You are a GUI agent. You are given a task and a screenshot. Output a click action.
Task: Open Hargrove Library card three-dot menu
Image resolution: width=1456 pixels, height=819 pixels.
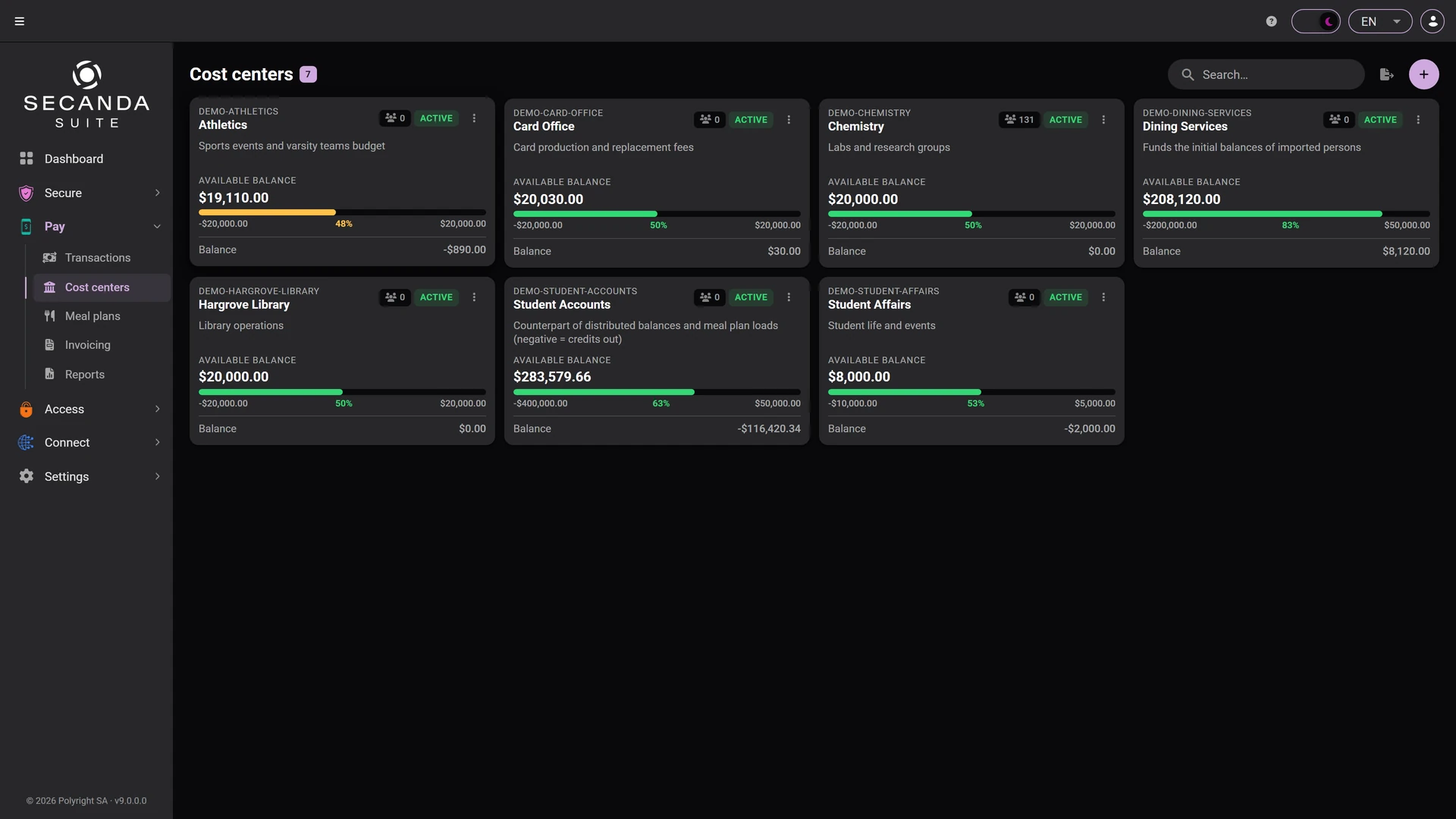(x=474, y=297)
